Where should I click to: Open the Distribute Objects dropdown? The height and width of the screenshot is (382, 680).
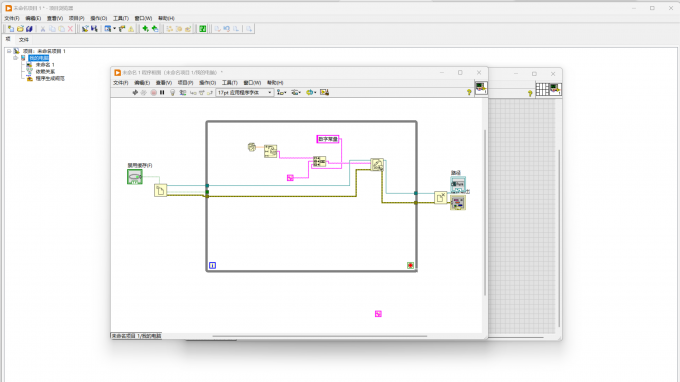click(296, 92)
